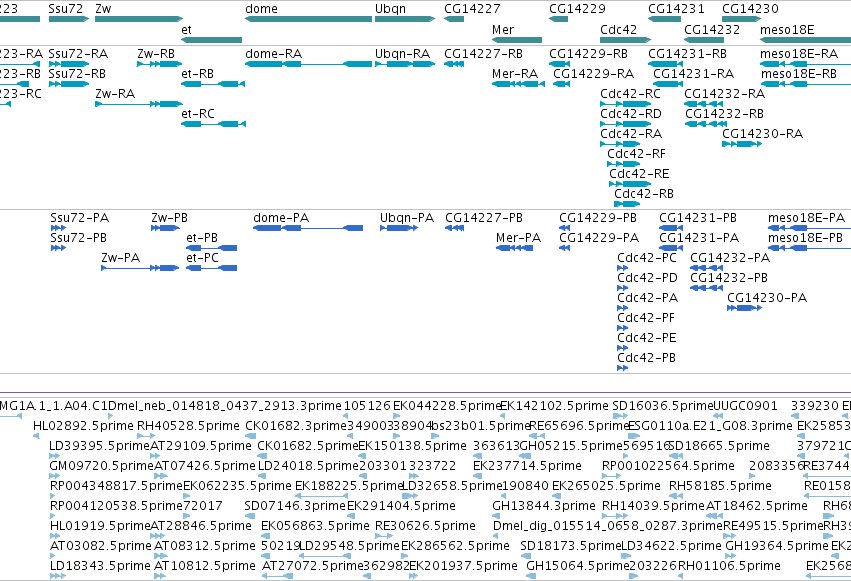Select the Ssu72 gene arrow
Image resolution: width=851 pixels, height=581 pixels.
click(x=69, y=19)
